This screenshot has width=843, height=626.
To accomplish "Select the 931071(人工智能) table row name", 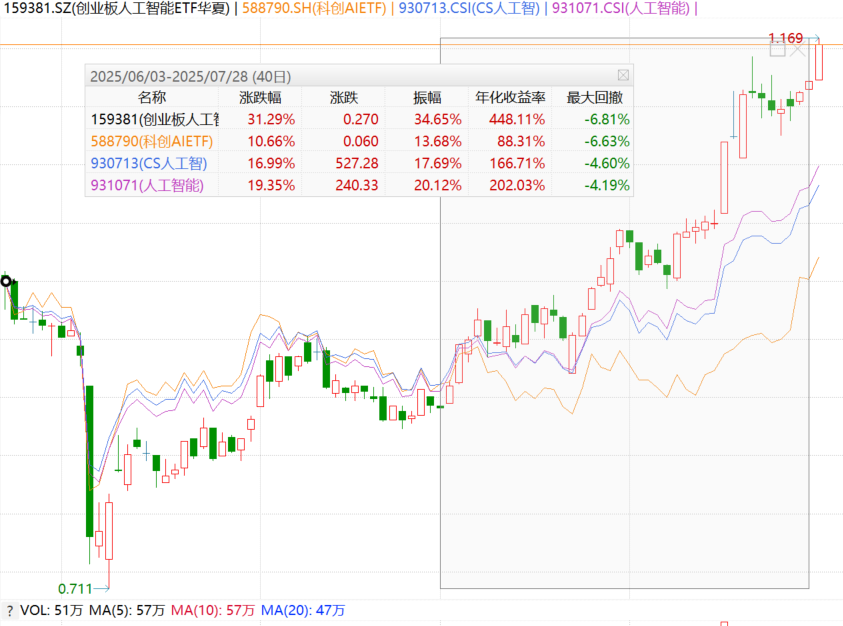I will 147,186.
